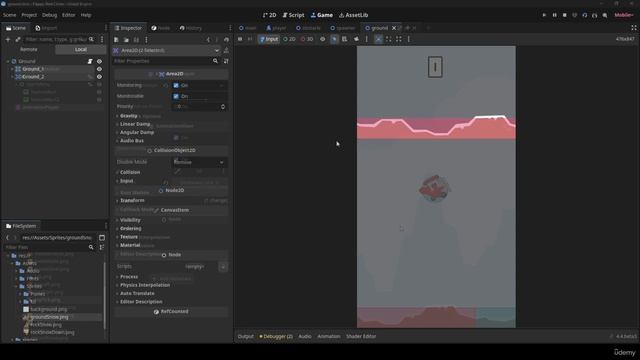Toggle visibility of Ground_1 node
640x360 pixels.
(x=99, y=69)
